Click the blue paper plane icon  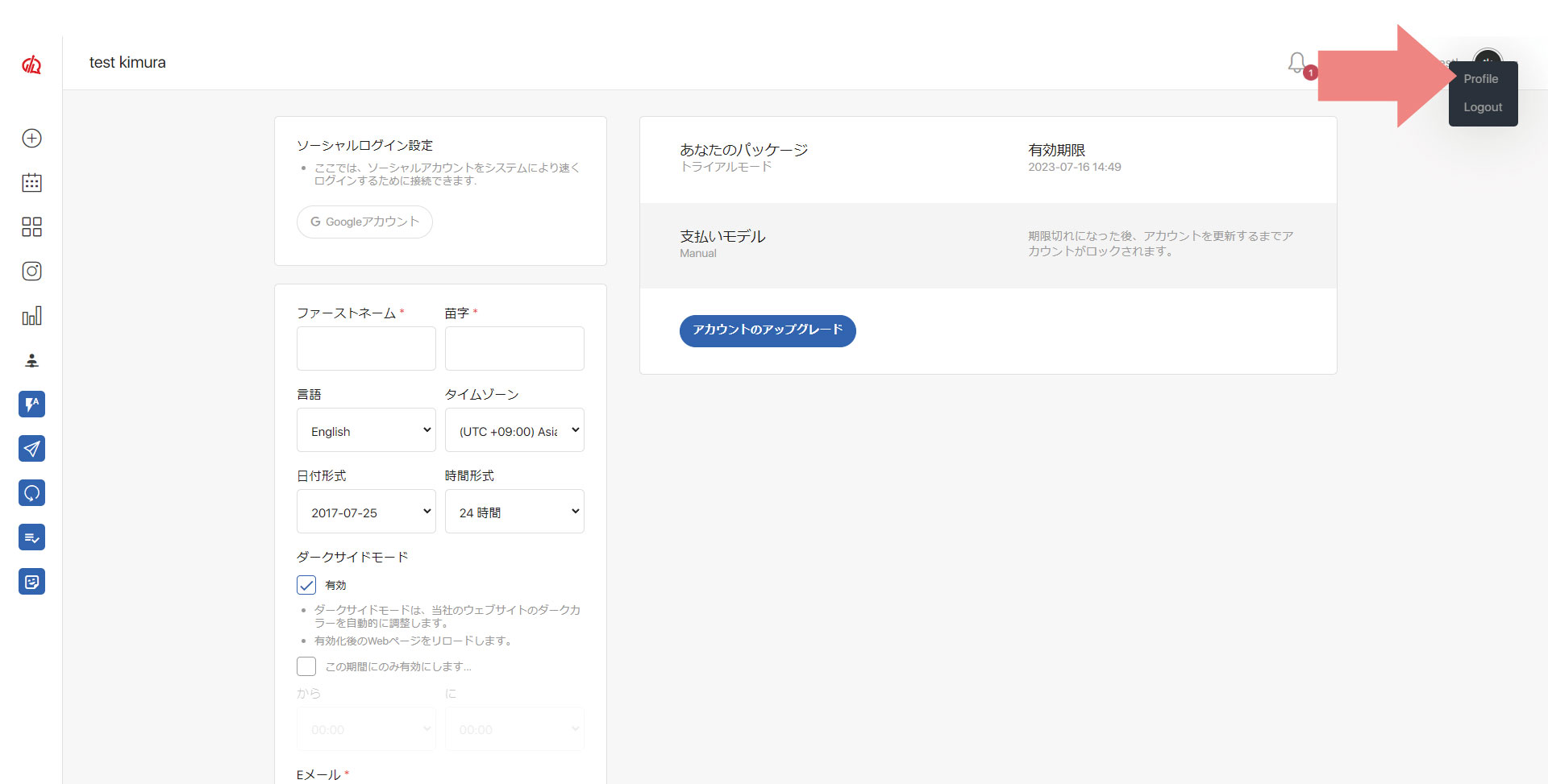click(x=31, y=449)
